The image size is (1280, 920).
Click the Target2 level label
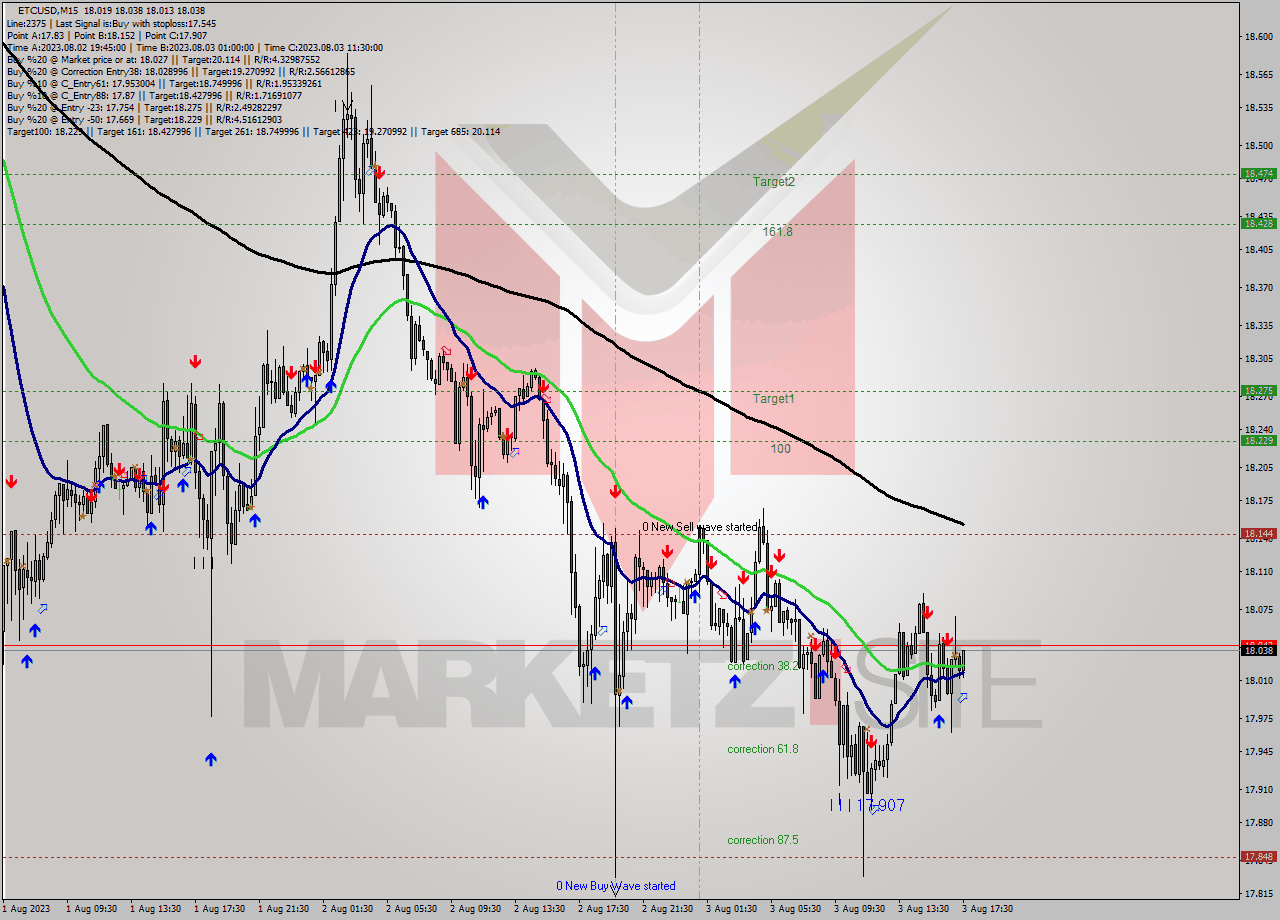(x=774, y=182)
